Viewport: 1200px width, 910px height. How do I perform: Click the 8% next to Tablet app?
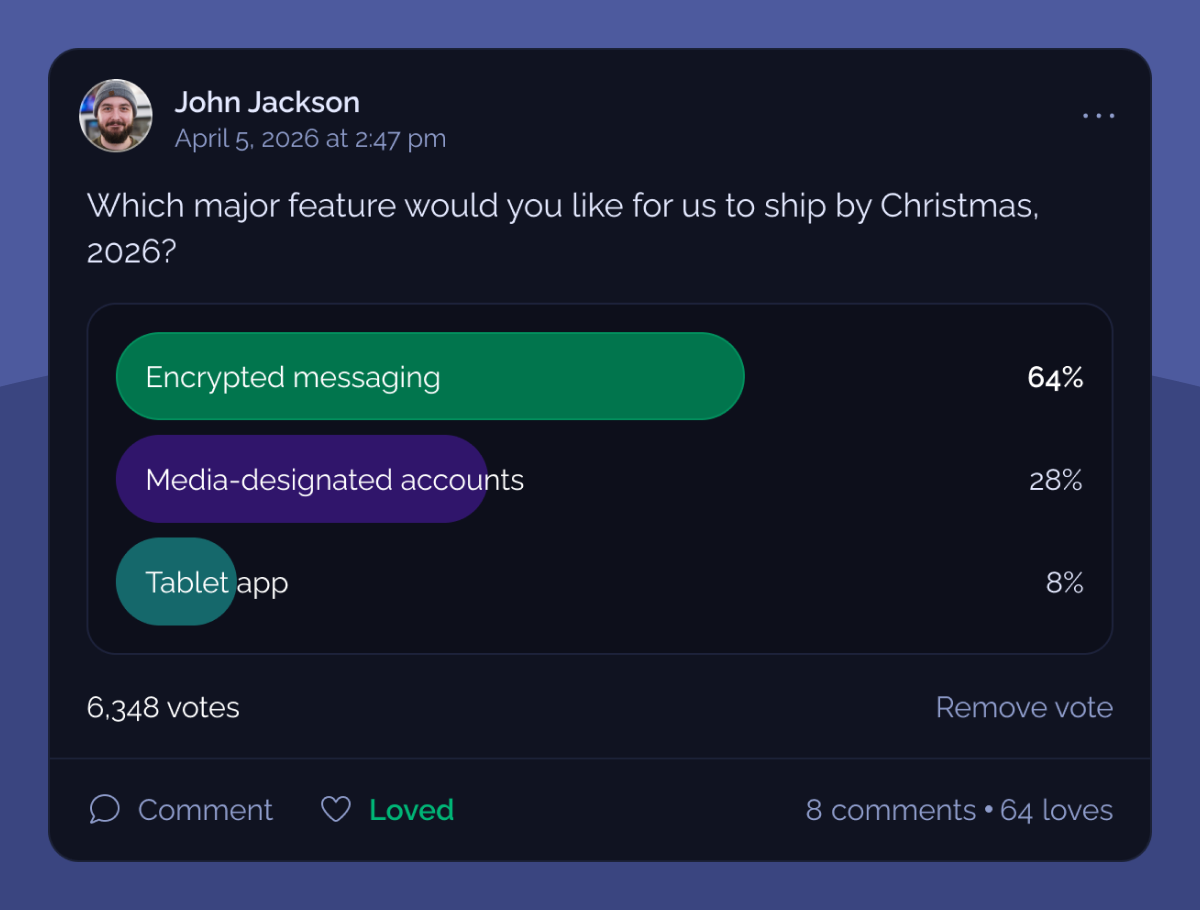click(1064, 582)
